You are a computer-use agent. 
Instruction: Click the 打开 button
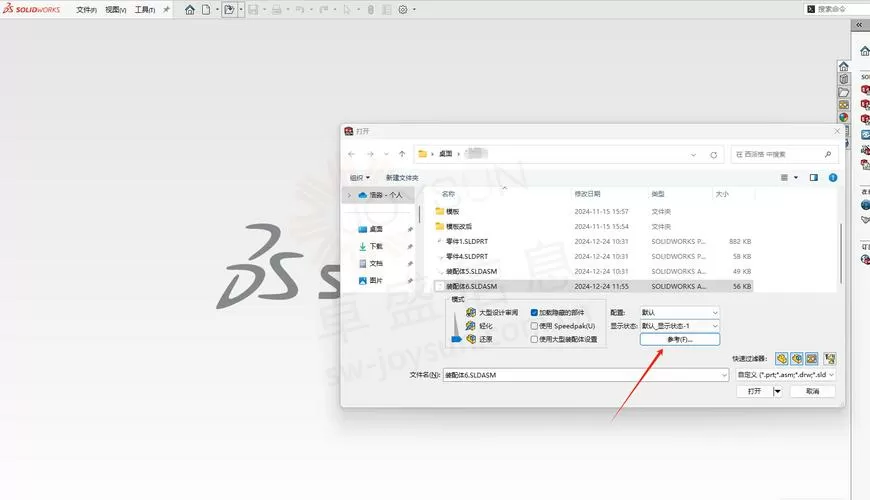click(755, 391)
